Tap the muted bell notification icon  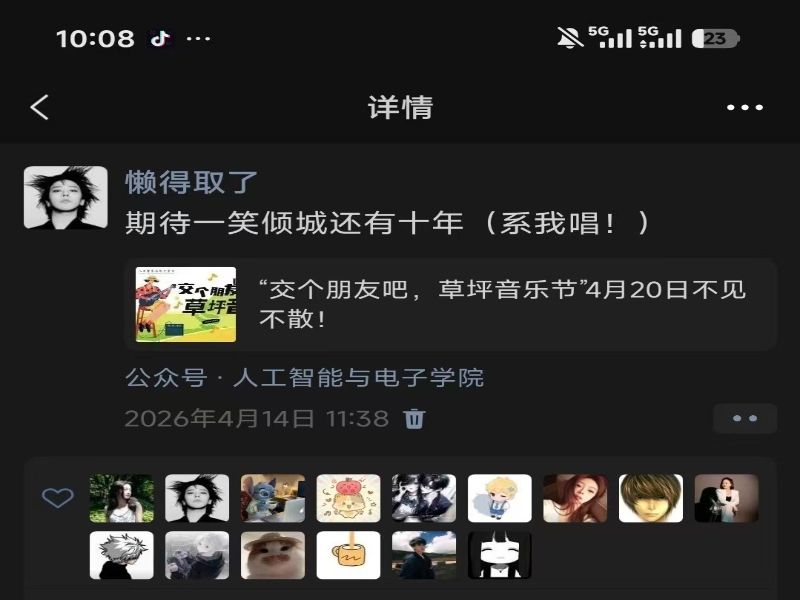(570, 38)
